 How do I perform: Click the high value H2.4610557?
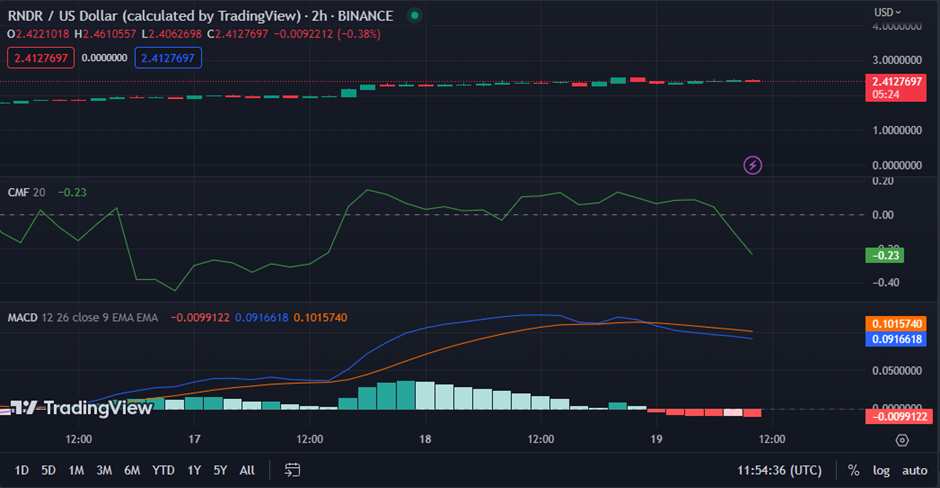click(106, 34)
